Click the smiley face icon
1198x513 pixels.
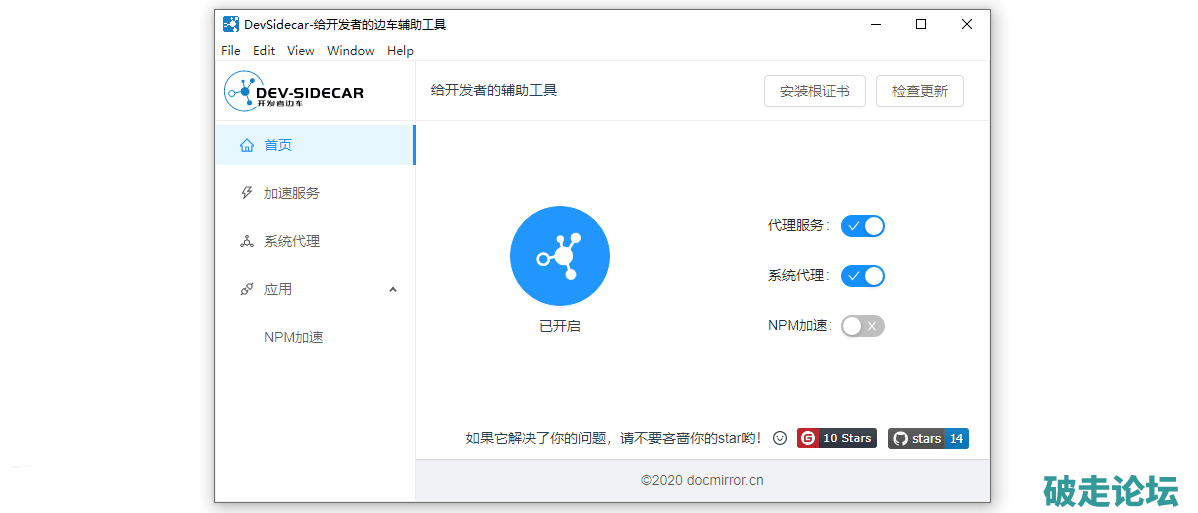pyautogui.click(x=780, y=438)
